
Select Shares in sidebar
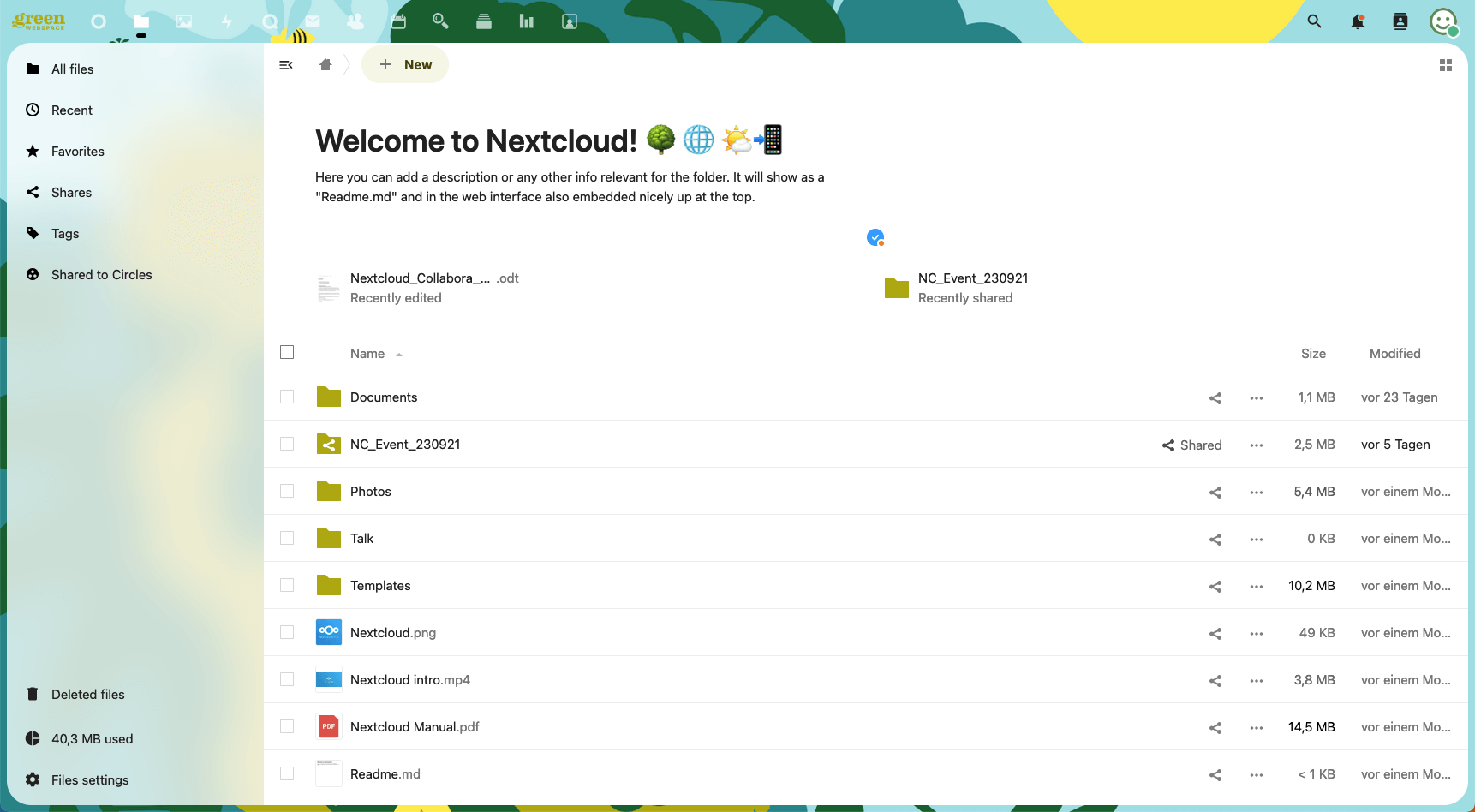[x=135, y=193]
